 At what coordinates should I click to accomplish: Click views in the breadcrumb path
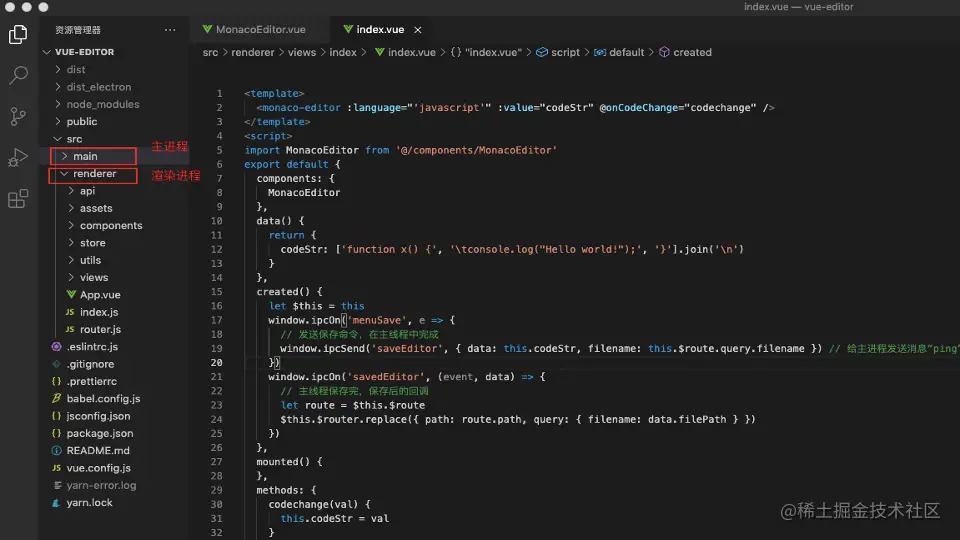[302, 52]
